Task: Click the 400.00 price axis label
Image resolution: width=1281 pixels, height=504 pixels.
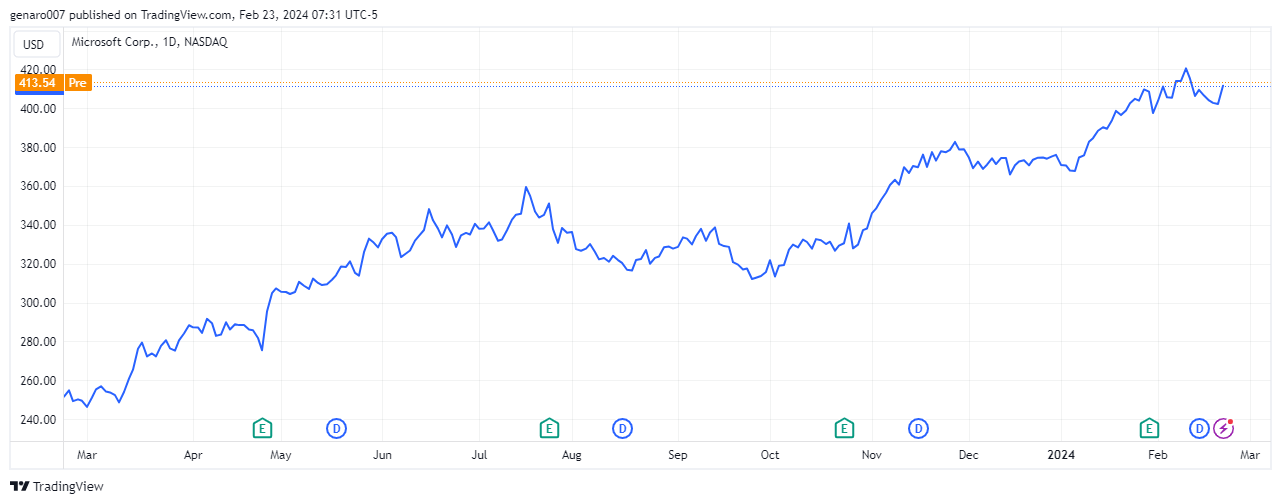Action: pyautogui.click(x=39, y=109)
